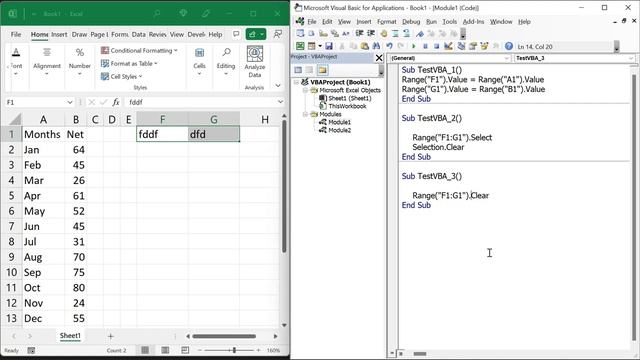Image resolution: width=640 pixels, height=360 pixels.
Task: Click the Excel search magnifier in title bar
Action: tap(157, 13)
